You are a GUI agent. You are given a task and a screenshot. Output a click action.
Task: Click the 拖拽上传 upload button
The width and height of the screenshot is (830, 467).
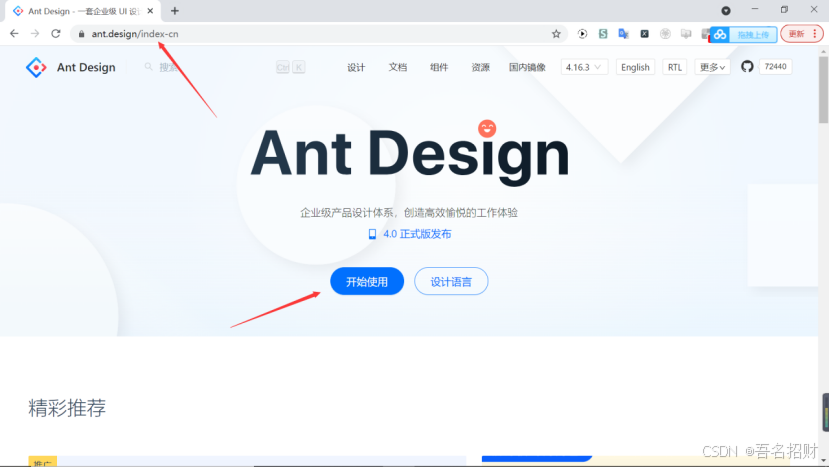753,35
